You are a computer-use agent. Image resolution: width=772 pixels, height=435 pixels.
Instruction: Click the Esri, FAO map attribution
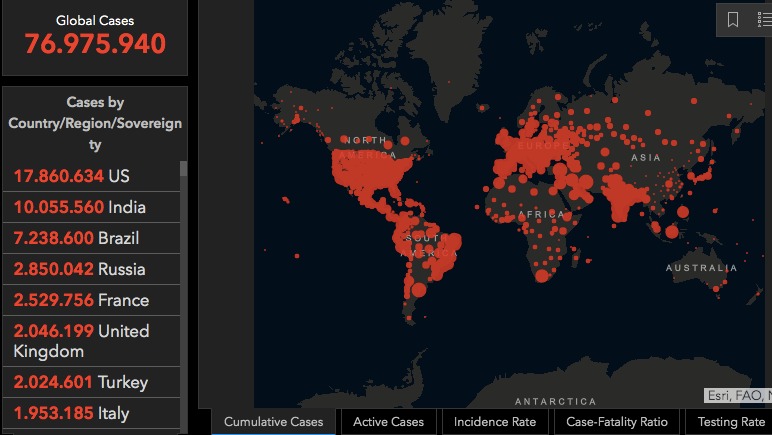tap(738, 396)
